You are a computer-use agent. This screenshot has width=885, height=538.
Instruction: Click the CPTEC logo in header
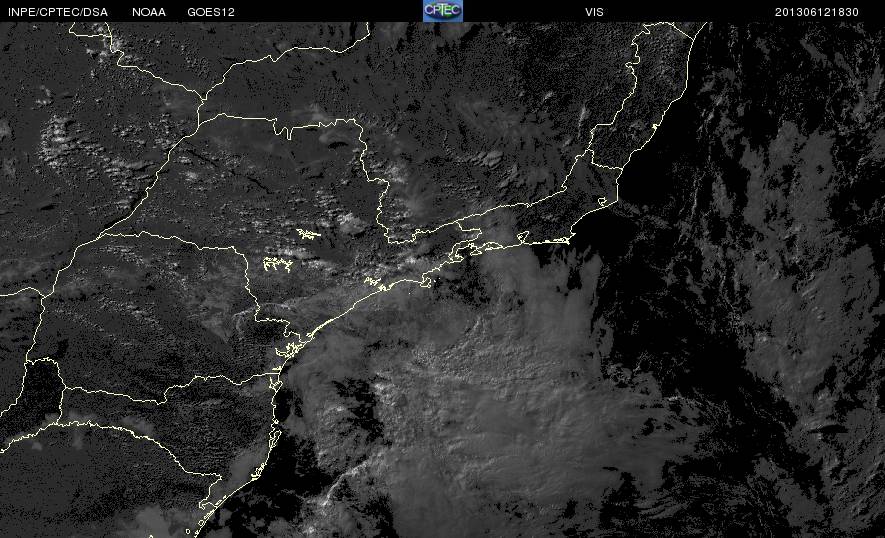(x=443, y=11)
